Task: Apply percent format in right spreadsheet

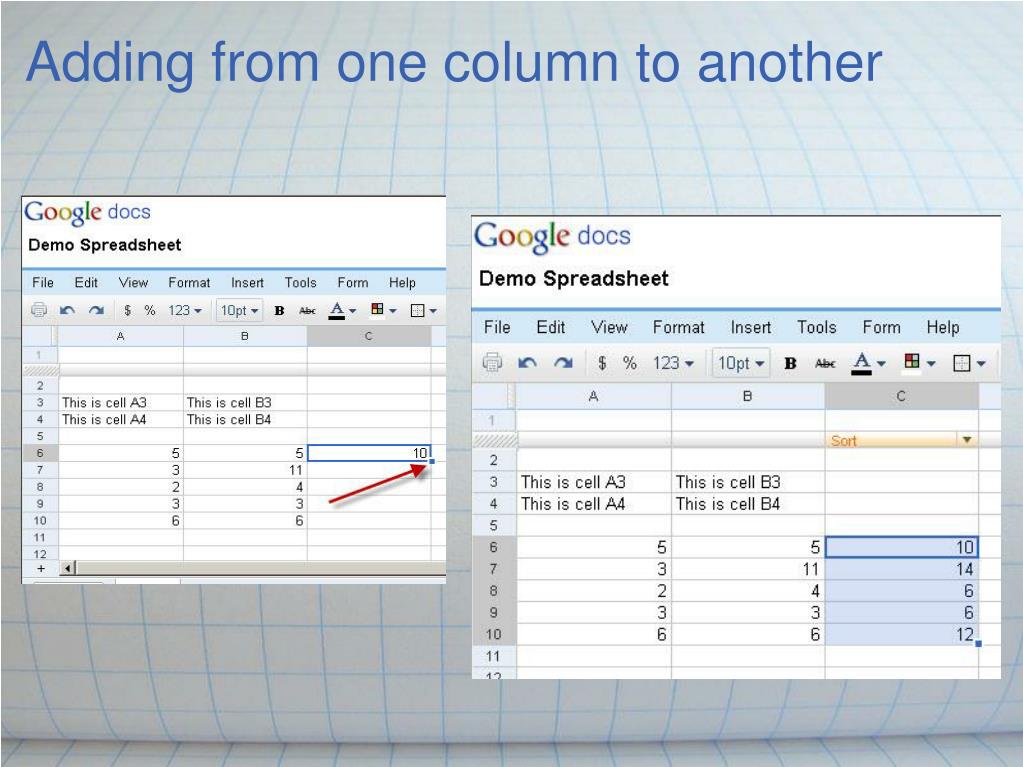Action: 630,363
